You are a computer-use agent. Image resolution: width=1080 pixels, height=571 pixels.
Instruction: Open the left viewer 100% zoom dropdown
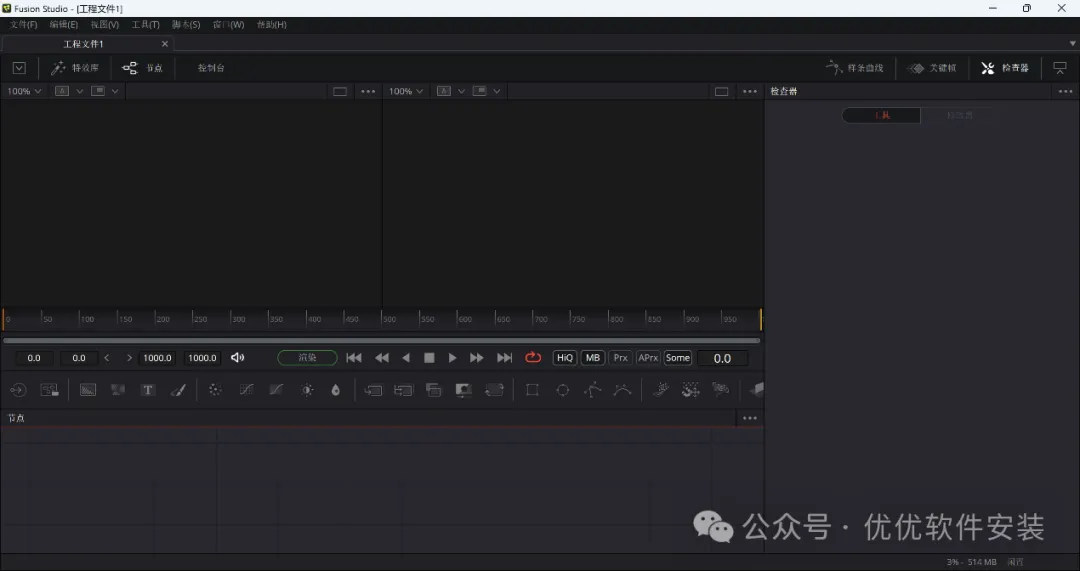(x=24, y=91)
